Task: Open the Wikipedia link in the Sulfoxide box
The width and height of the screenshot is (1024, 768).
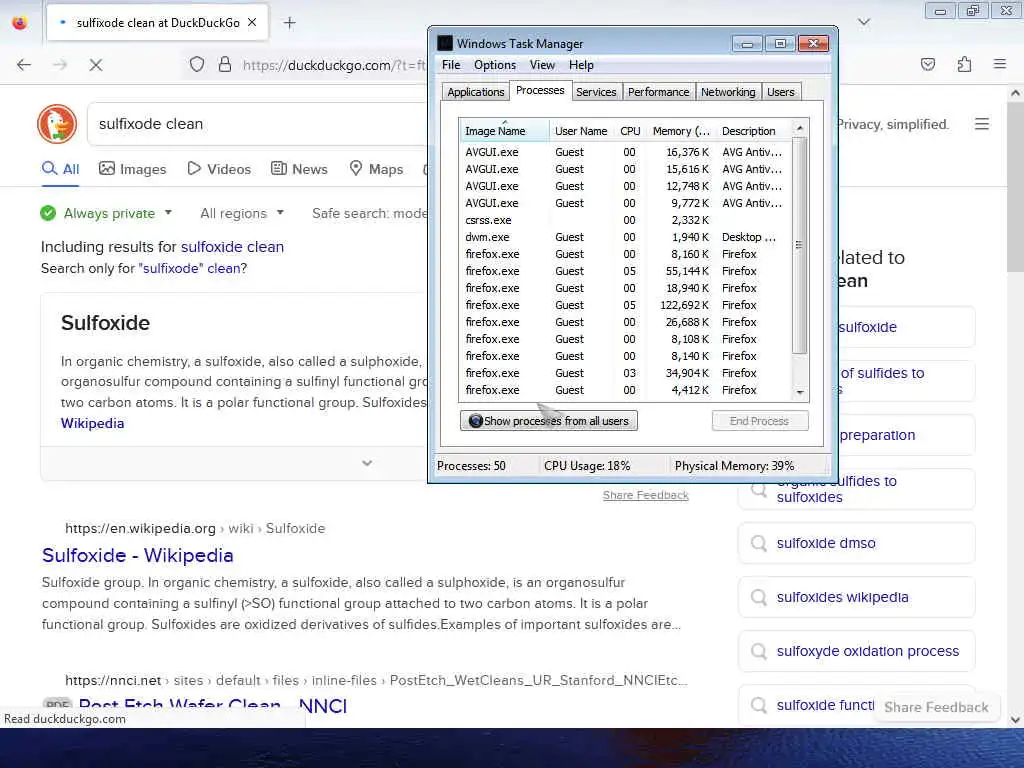Action: coord(92,423)
